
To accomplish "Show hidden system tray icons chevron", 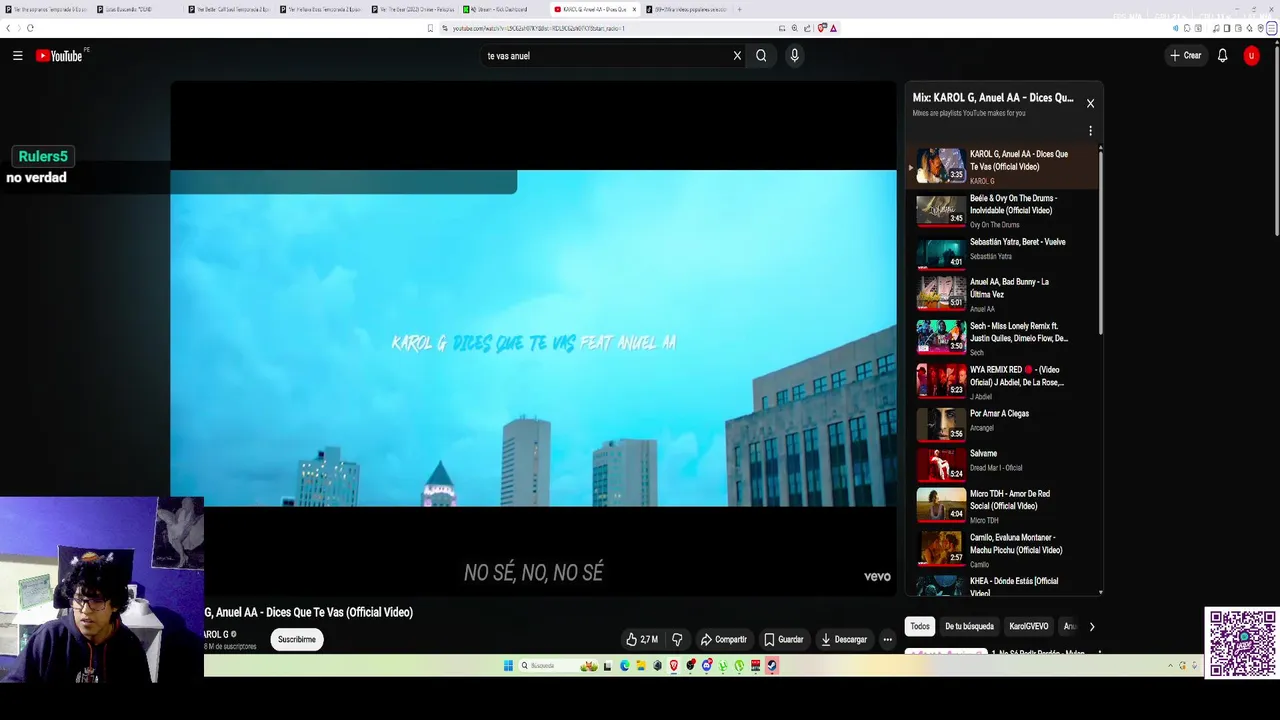I will [1170, 666].
